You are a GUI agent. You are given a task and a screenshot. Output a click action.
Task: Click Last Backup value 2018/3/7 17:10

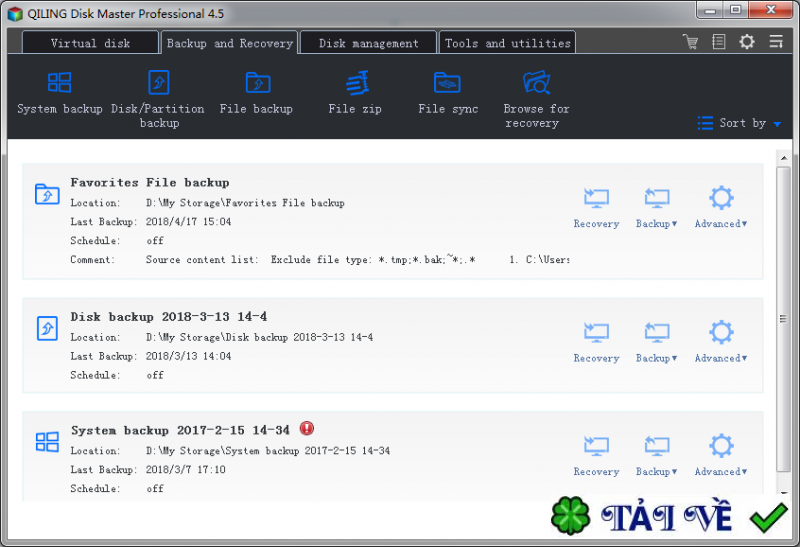coord(186,469)
